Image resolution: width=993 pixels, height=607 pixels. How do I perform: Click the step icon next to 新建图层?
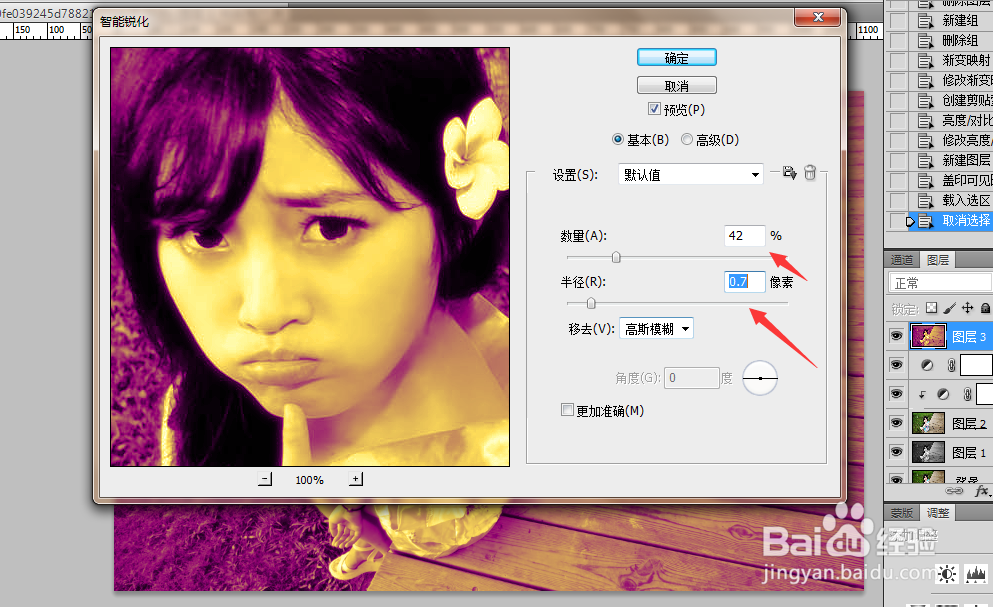926,161
